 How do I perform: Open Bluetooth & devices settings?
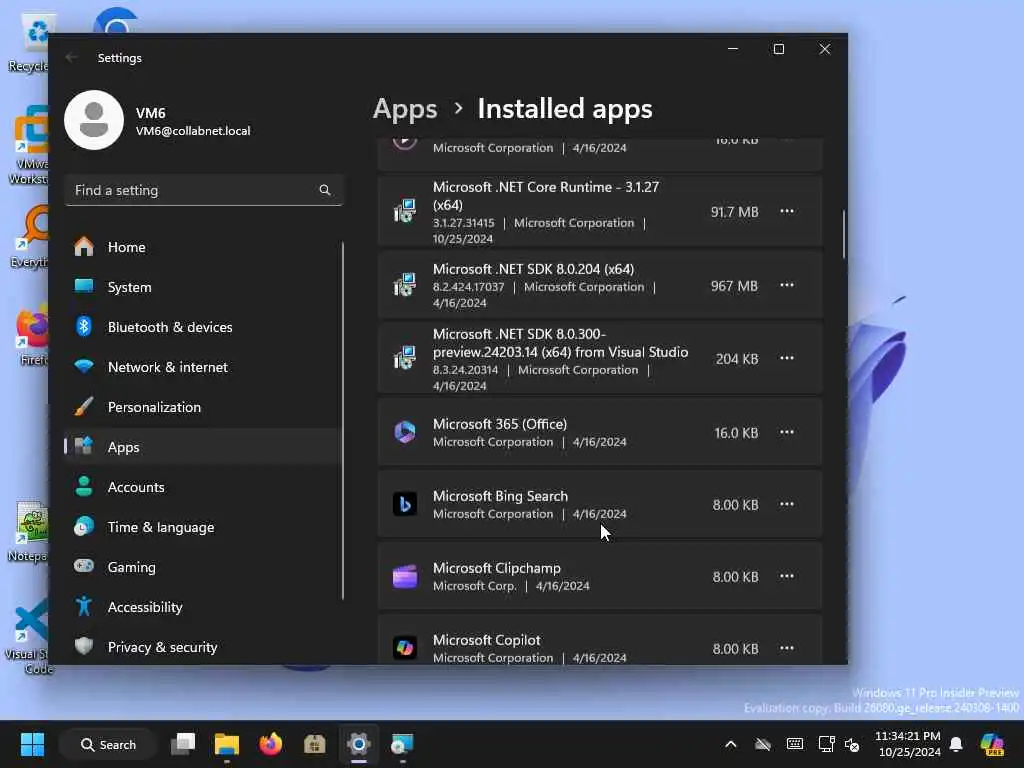tap(202, 327)
